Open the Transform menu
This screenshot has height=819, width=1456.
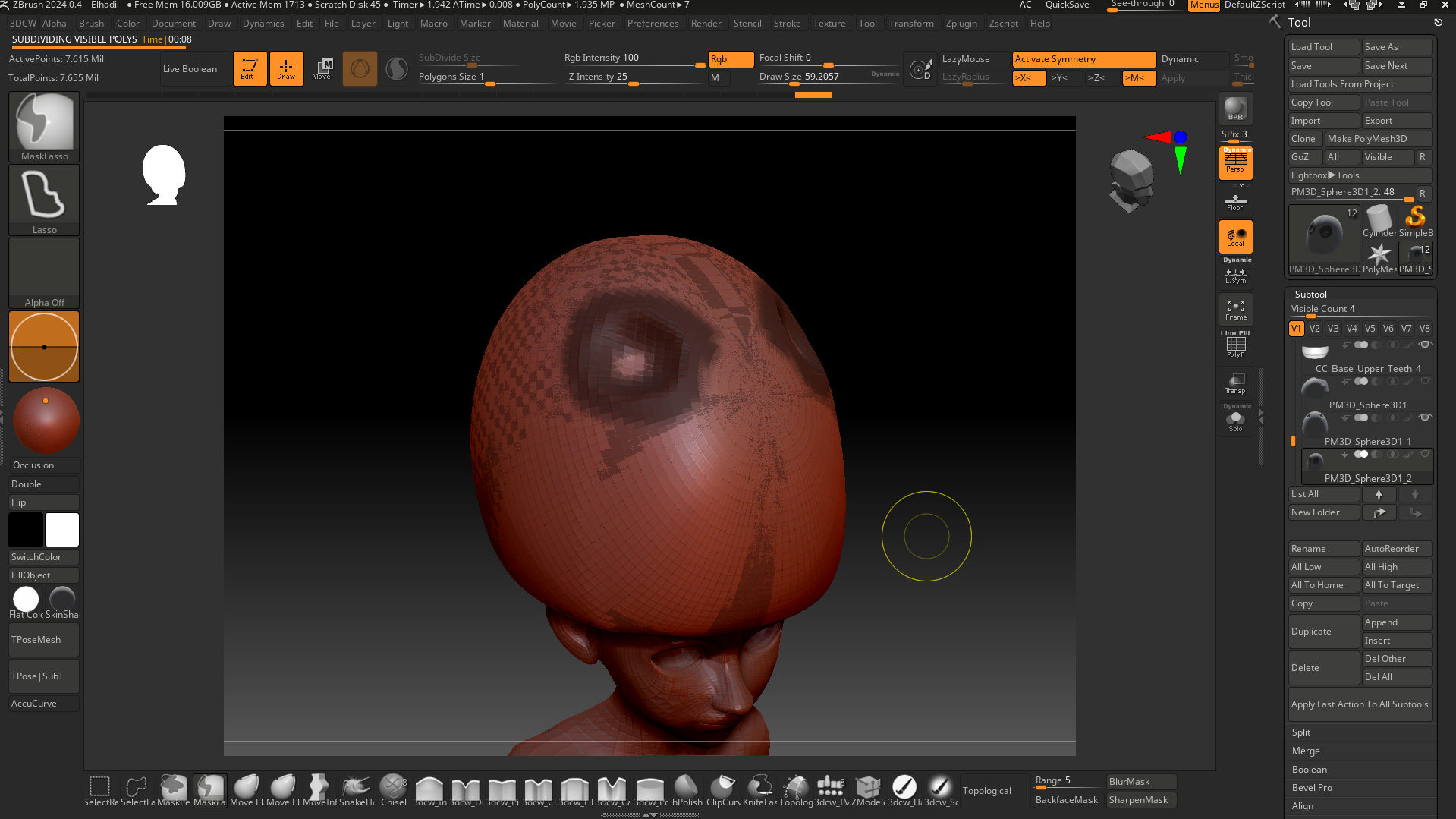[x=911, y=24]
